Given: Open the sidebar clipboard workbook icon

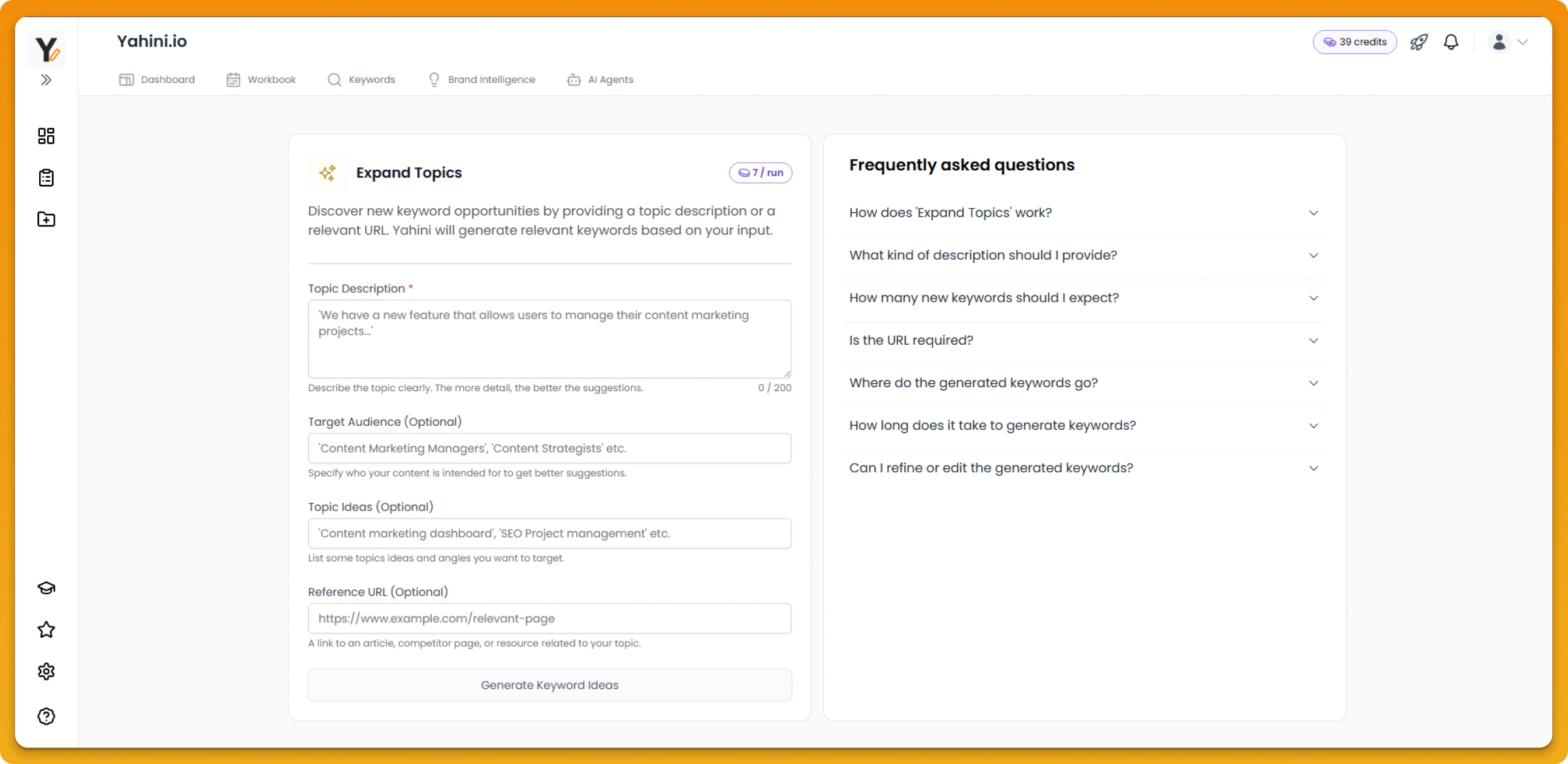Looking at the screenshot, I should coord(46,178).
